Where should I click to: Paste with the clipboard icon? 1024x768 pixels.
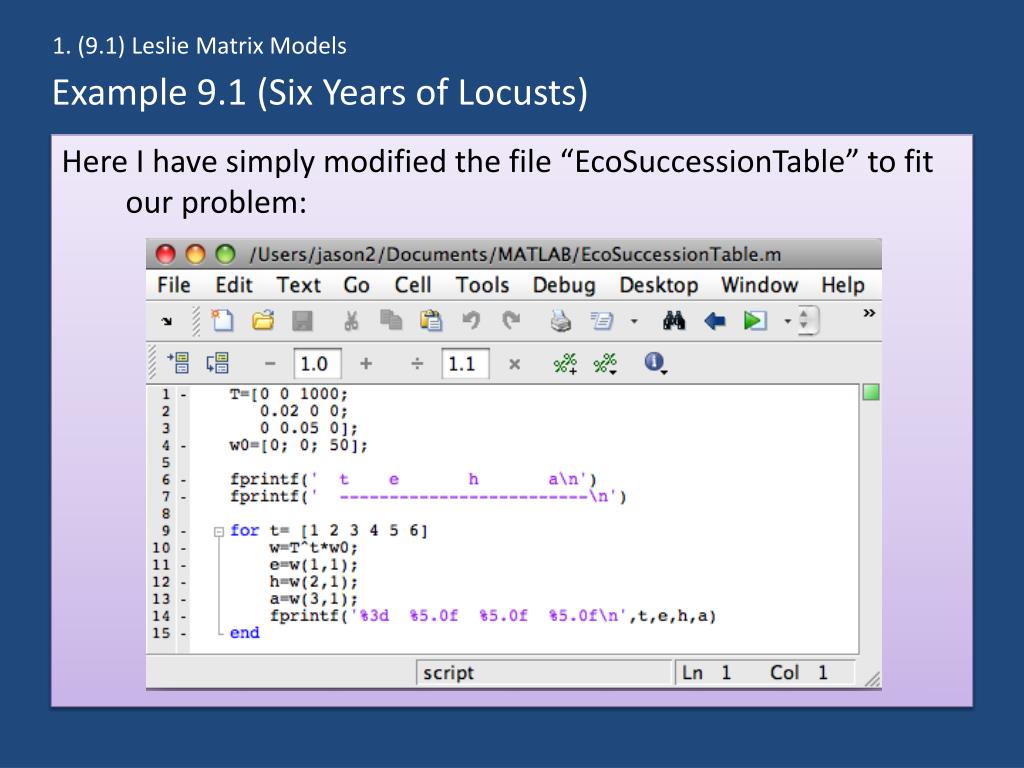point(430,320)
